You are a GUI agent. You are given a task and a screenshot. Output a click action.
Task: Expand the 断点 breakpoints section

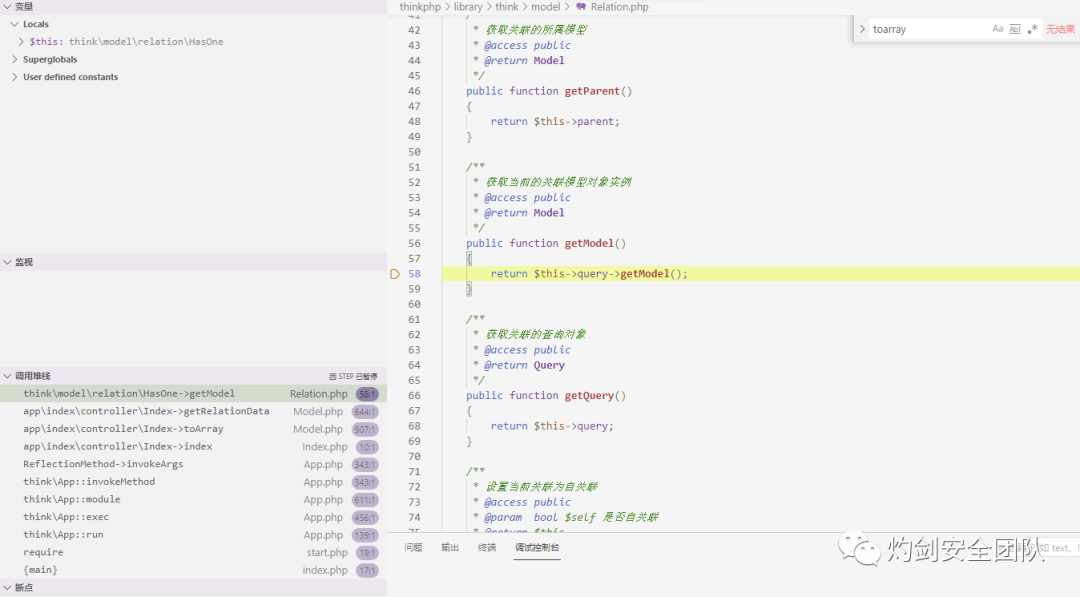pos(7,587)
